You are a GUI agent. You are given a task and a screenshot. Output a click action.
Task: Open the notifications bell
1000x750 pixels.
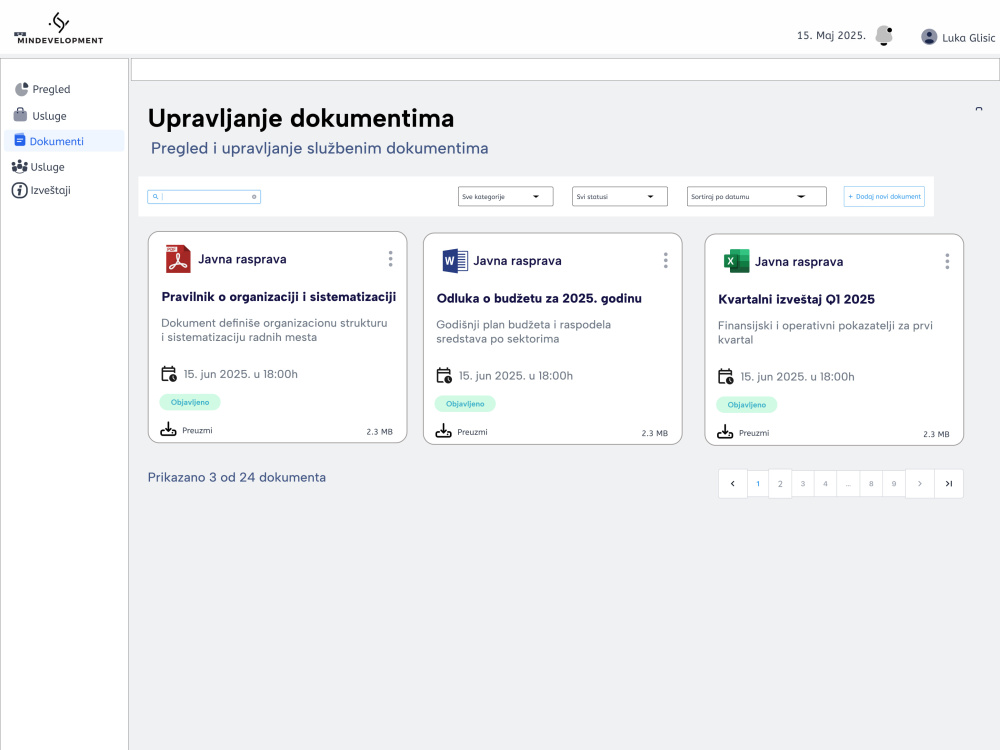884,36
